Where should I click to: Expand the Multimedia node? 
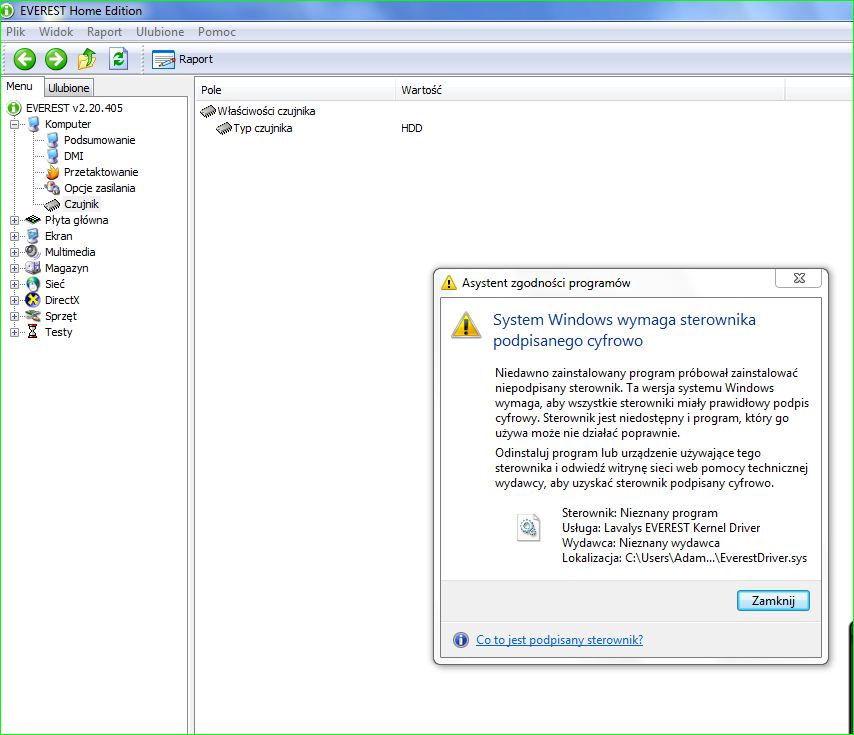15,253
